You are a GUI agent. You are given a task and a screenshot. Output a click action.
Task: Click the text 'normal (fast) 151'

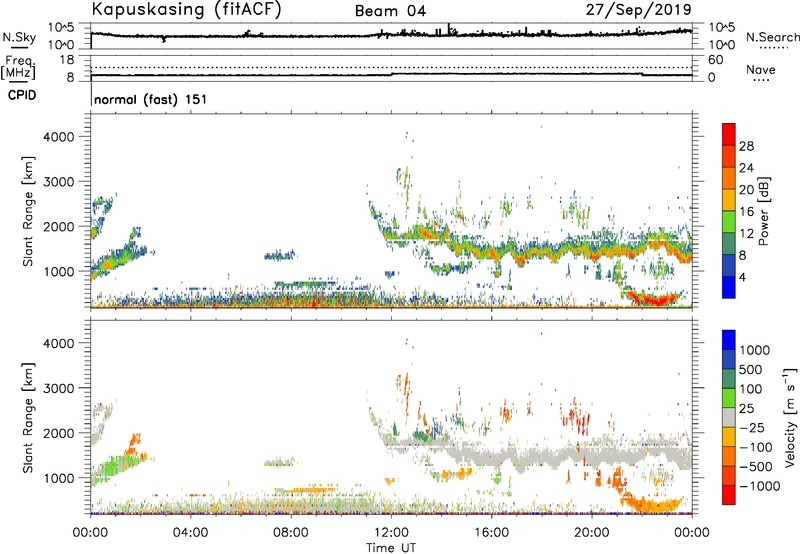coord(151,99)
